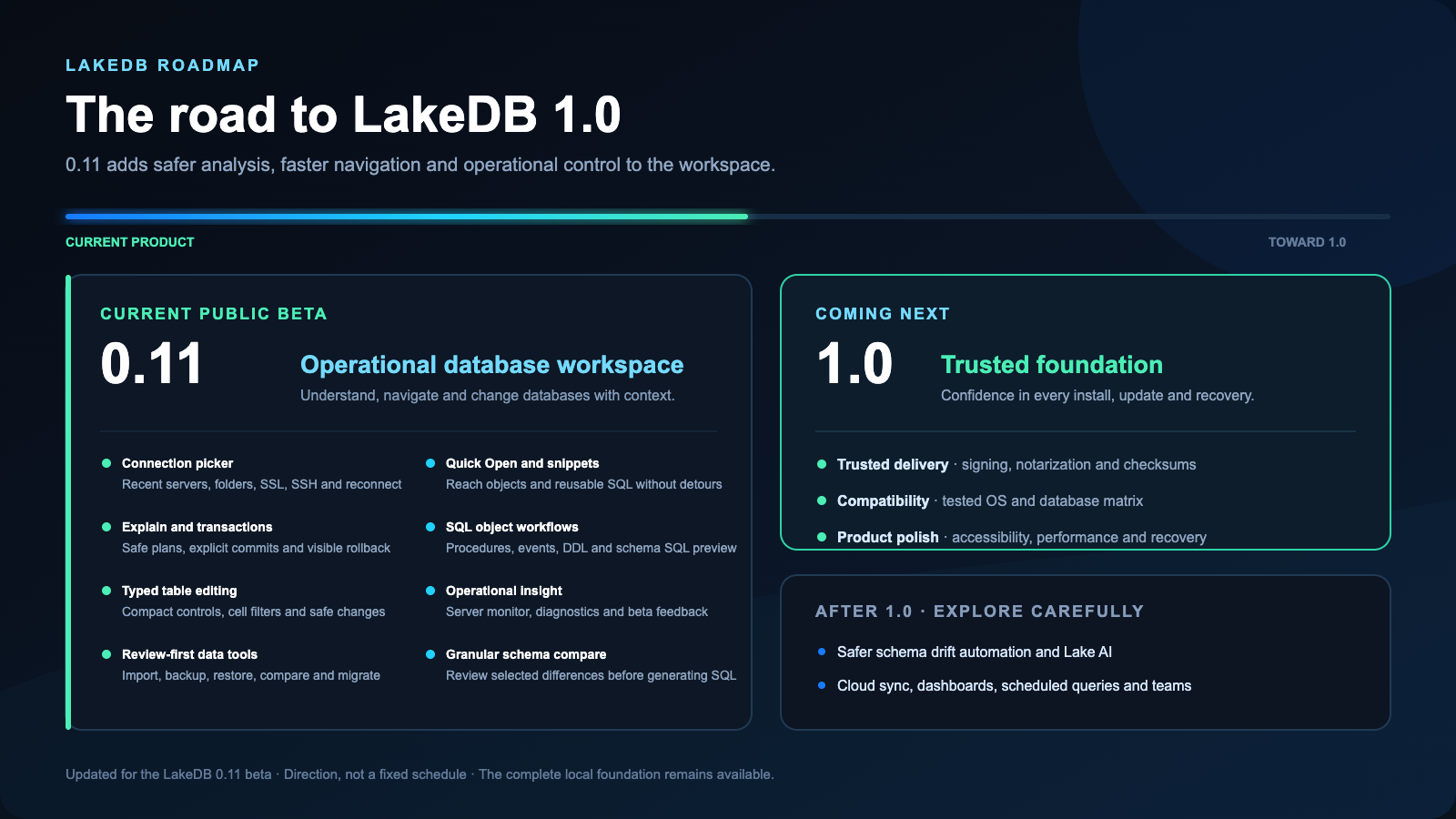Click the subtitle about 0.11 adding safer analysis
Viewport: 1456px width, 819px height.
[420, 165]
